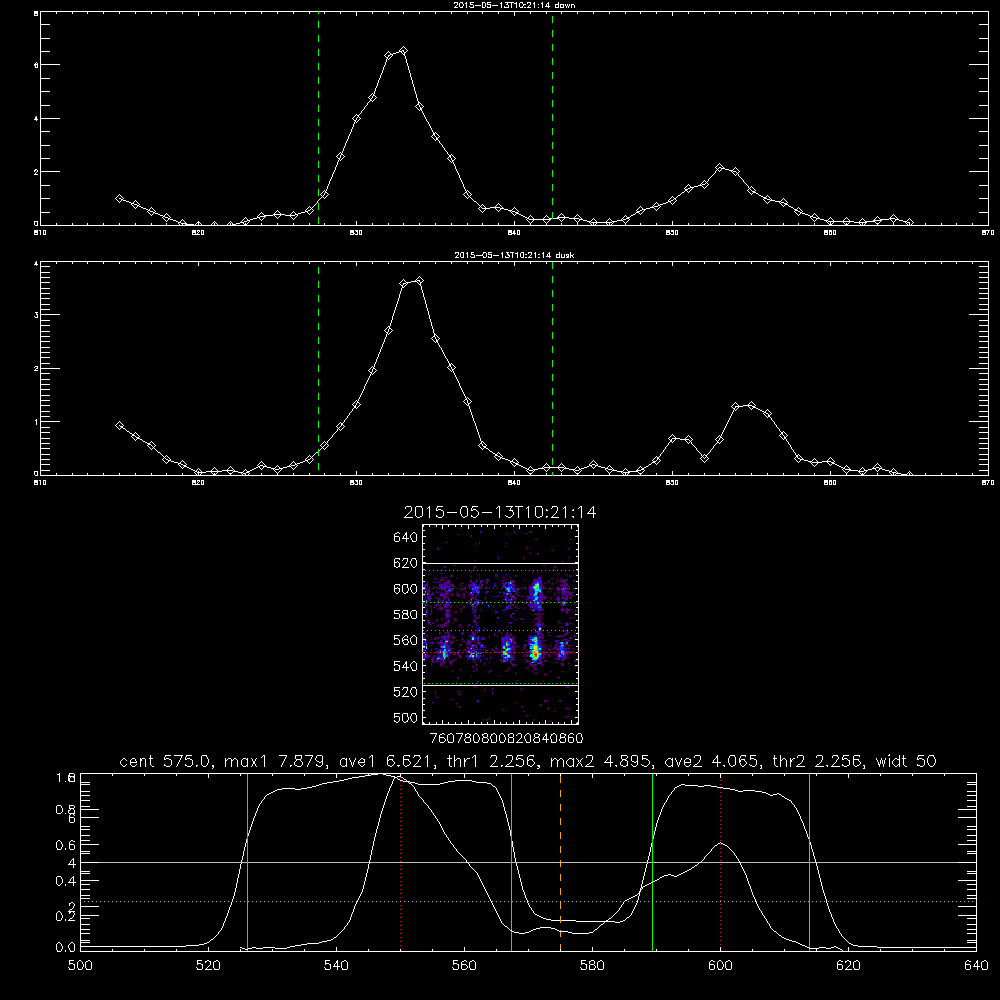Screen dimensions: 1000x1000
Task: Click the crowded x-axis labels under the spectral image
Action: pos(506,739)
